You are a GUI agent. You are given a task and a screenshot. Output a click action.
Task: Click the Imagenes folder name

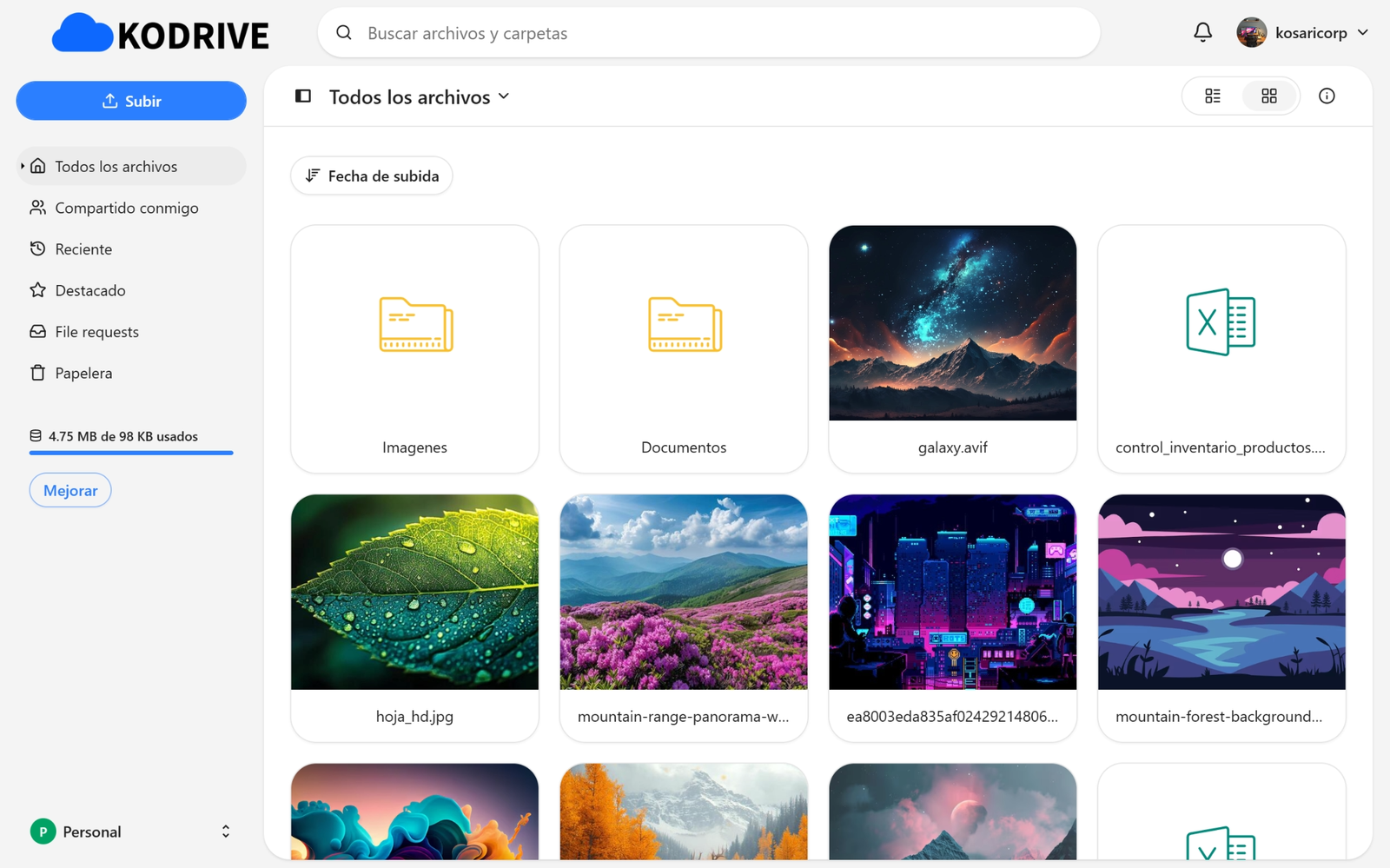coord(415,447)
